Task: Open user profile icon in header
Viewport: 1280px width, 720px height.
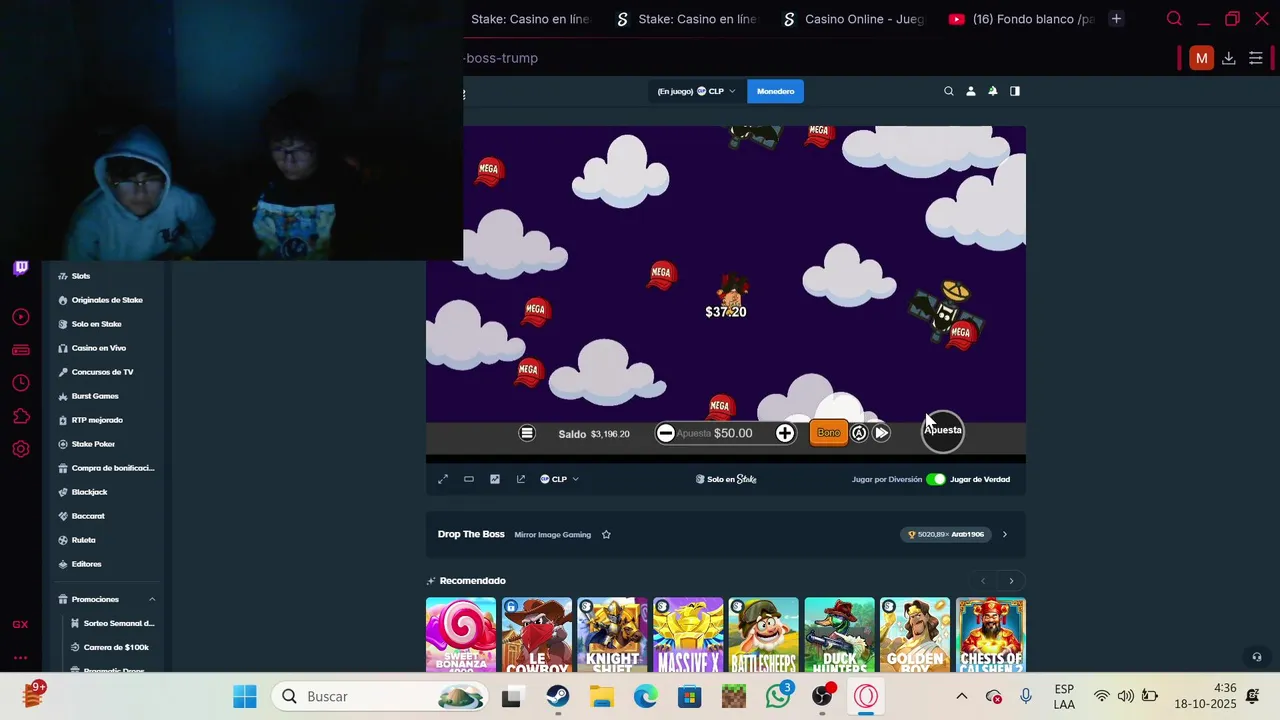Action: click(x=971, y=91)
